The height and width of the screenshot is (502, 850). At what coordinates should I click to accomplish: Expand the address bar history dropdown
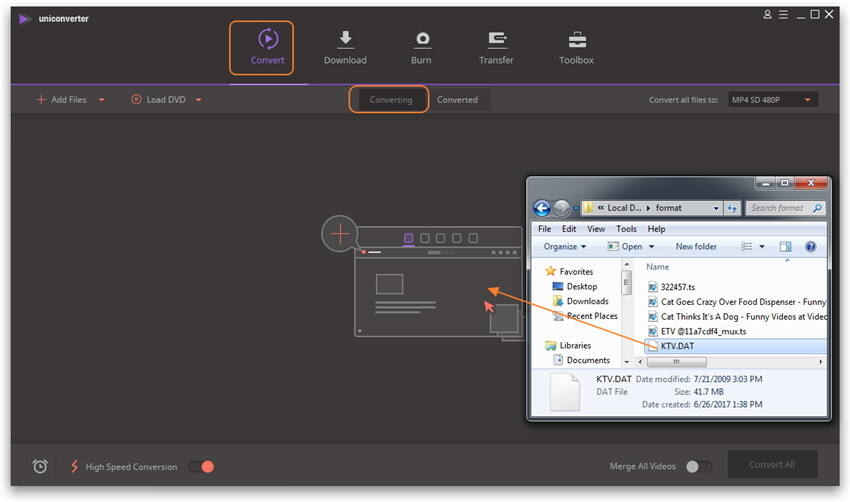716,208
